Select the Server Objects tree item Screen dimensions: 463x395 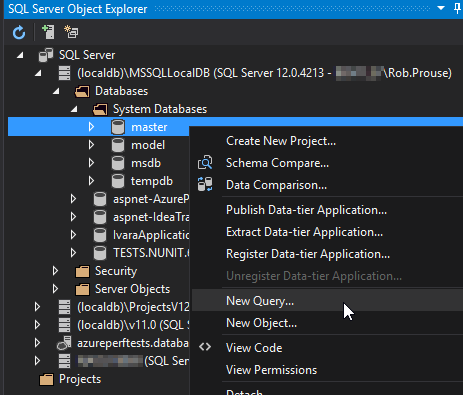coord(132,289)
